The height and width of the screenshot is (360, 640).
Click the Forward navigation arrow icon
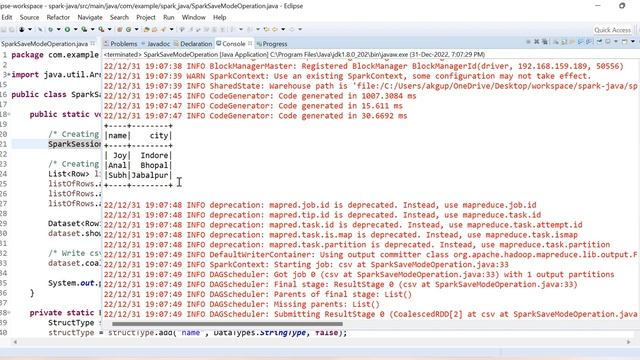tap(292, 29)
